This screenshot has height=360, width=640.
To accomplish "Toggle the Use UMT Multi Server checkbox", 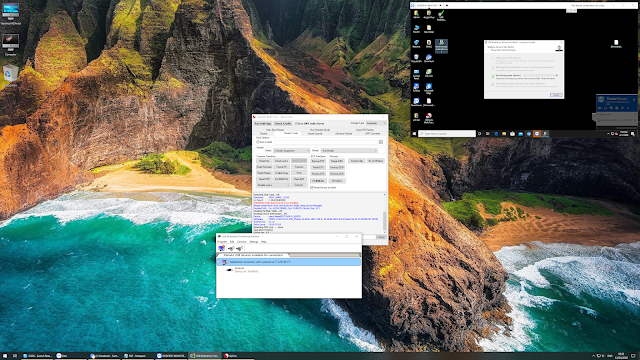I will pos(296,123).
